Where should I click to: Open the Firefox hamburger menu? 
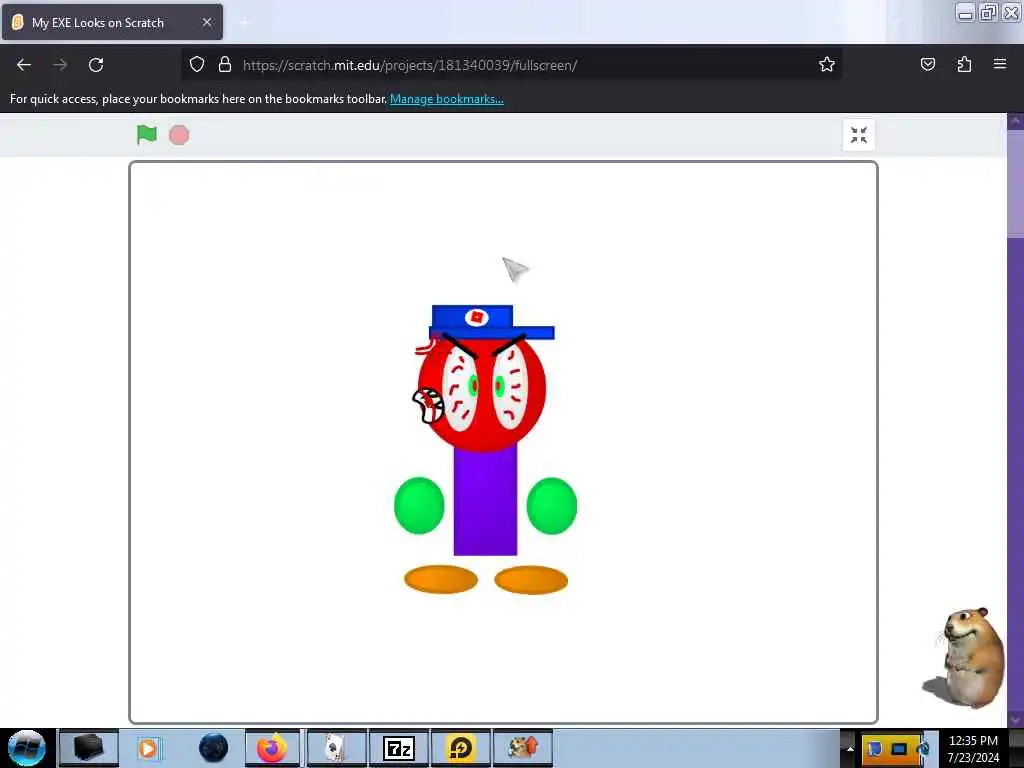[x=1000, y=64]
